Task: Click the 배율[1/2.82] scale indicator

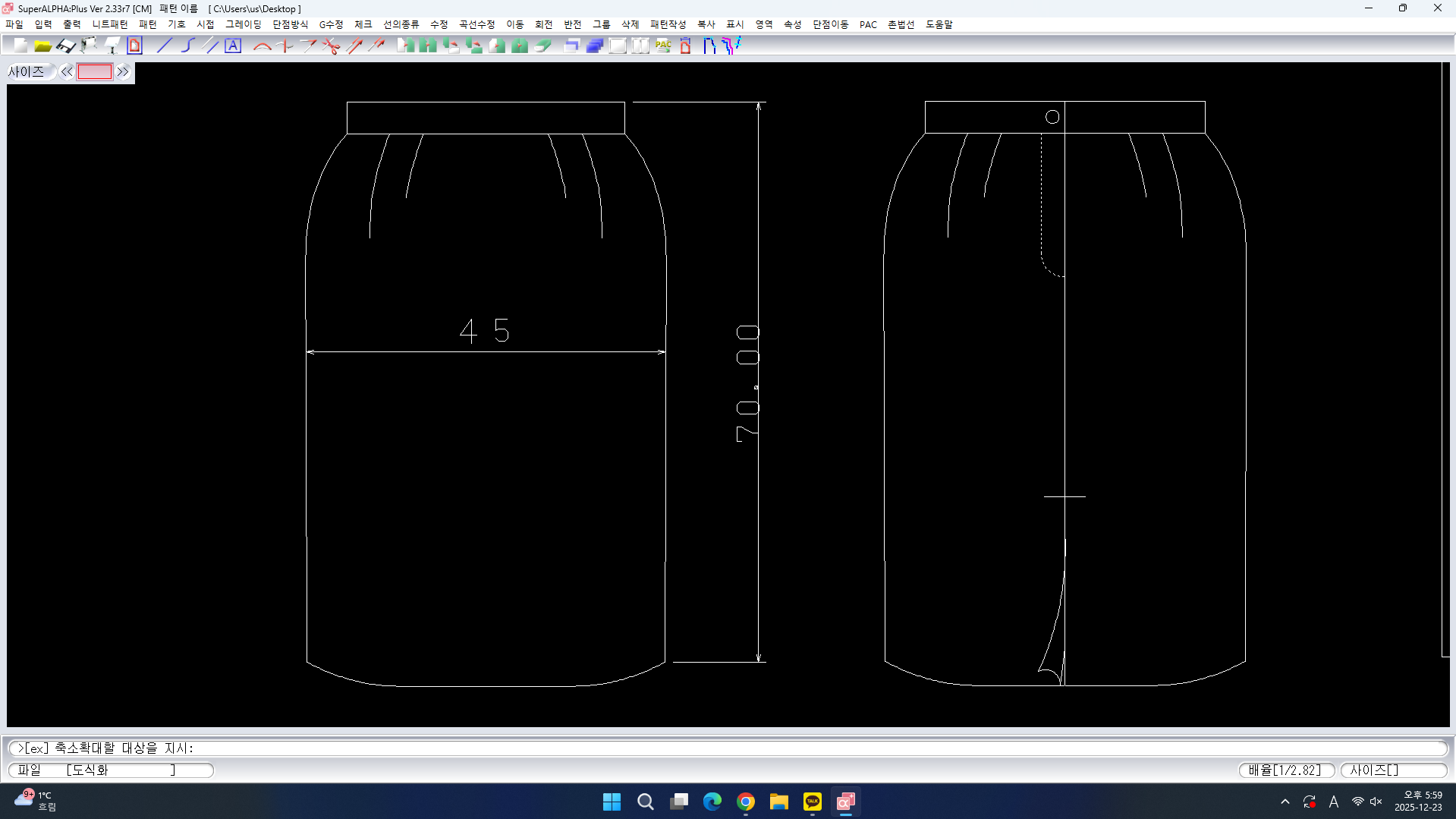Action: click(x=1286, y=770)
